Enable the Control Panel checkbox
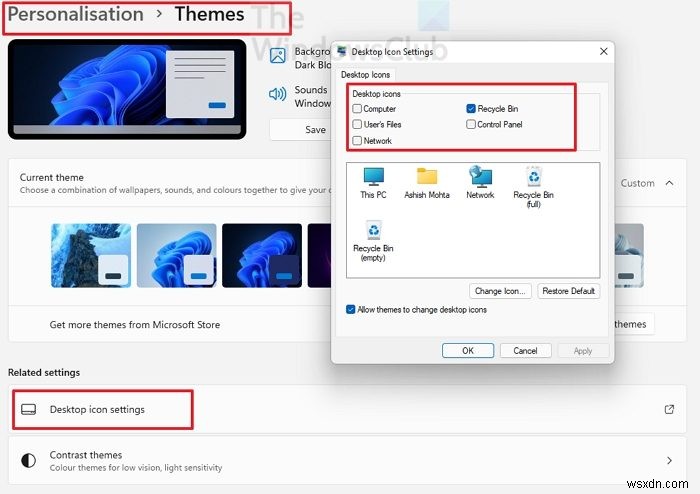The width and height of the screenshot is (700, 494). (x=471, y=124)
